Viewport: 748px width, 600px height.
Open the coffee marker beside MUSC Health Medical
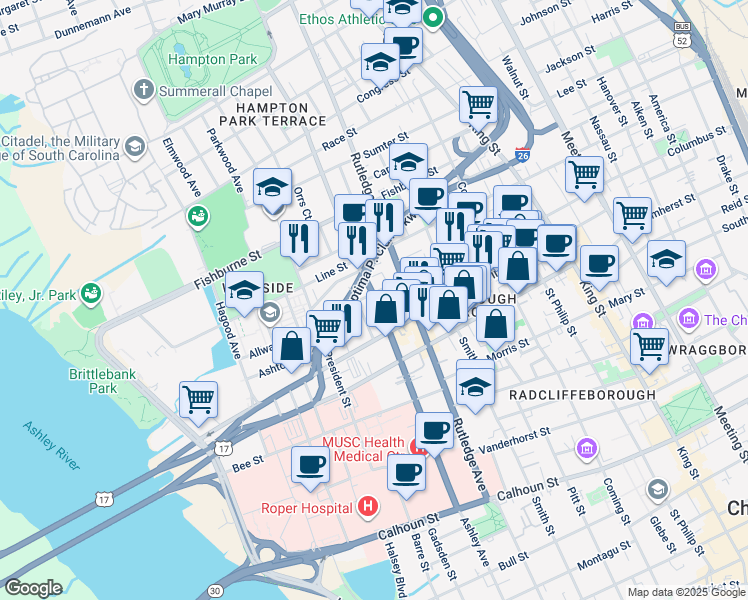click(x=434, y=434)
